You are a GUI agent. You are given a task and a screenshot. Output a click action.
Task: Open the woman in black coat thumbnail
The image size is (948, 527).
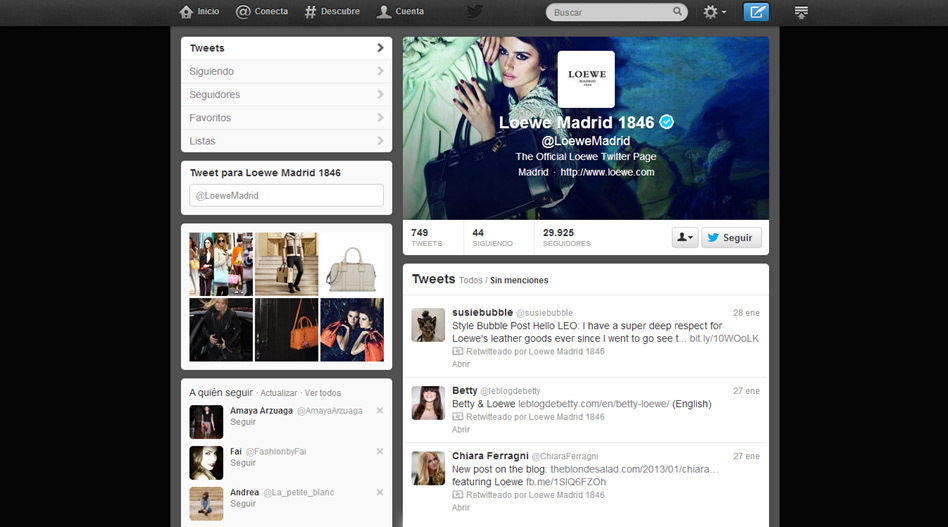click(221, 329)
